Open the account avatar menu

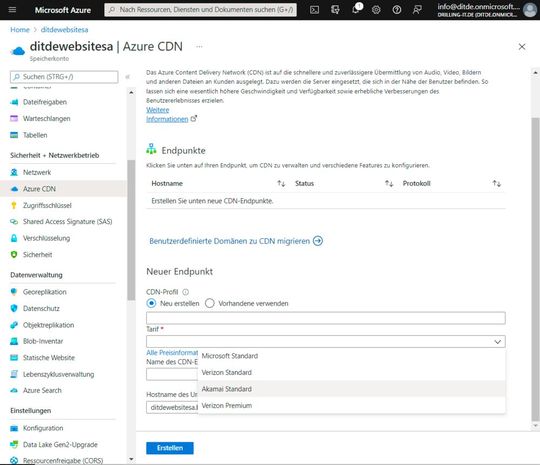pyautogui.click(x=530, y=10)
